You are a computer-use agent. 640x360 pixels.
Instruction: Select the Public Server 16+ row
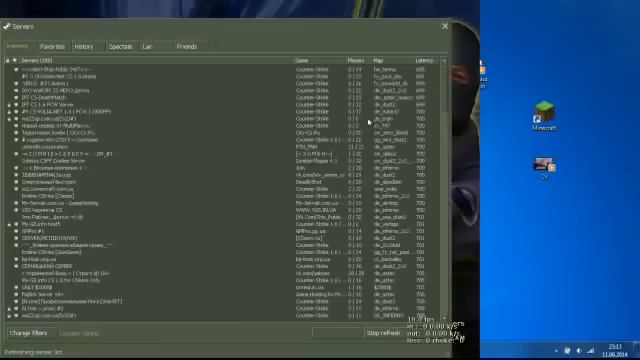pos(222,294)
